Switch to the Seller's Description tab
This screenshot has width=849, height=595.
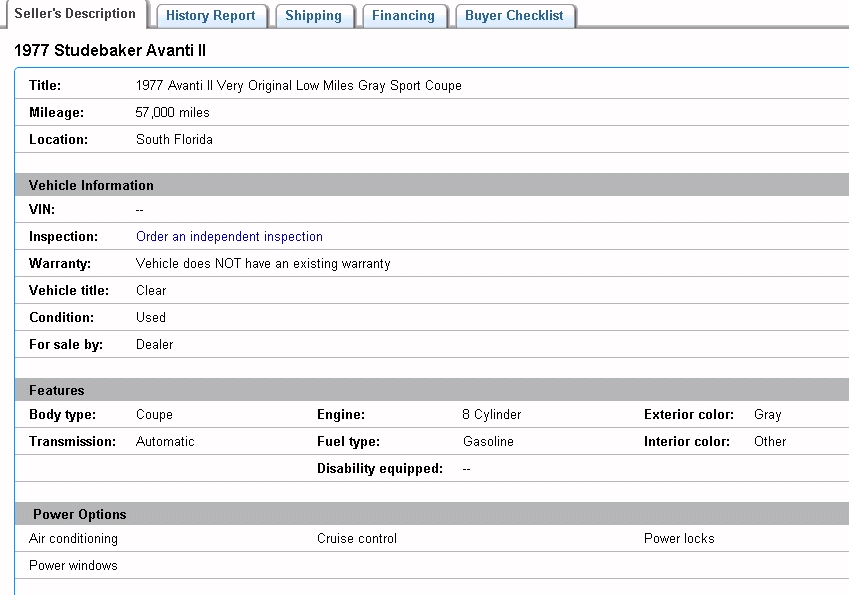click(x=75, y=14)
